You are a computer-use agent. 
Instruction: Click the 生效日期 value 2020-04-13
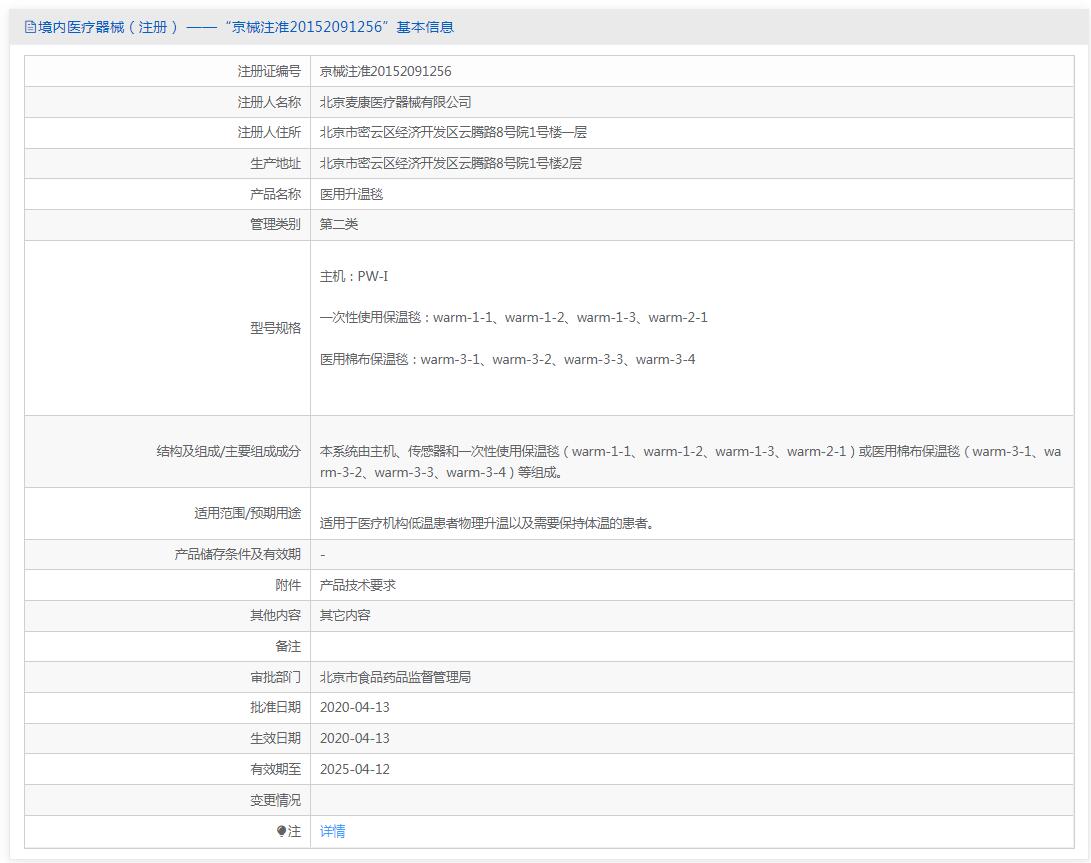(355, 738)
